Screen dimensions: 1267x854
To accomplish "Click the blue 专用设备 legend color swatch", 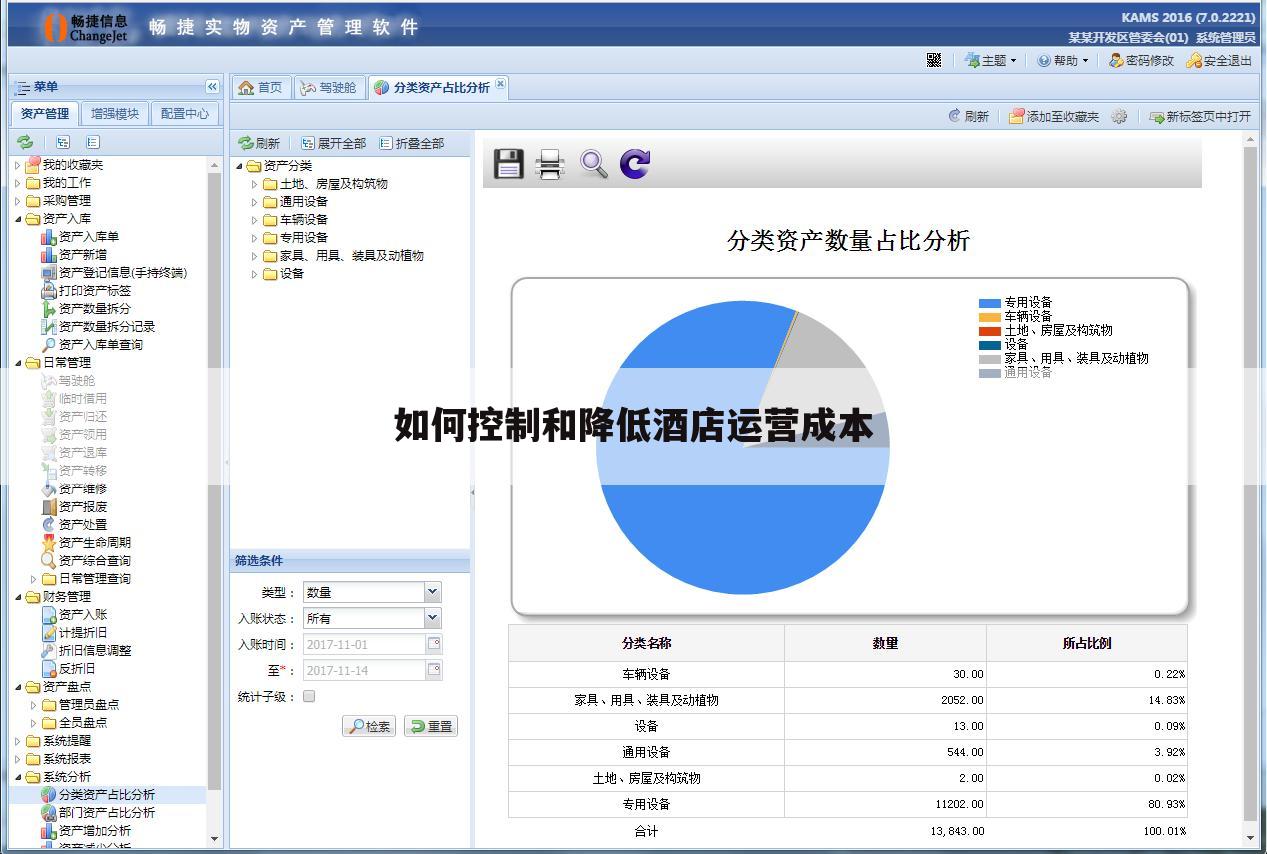I will [x=989, y=302].
